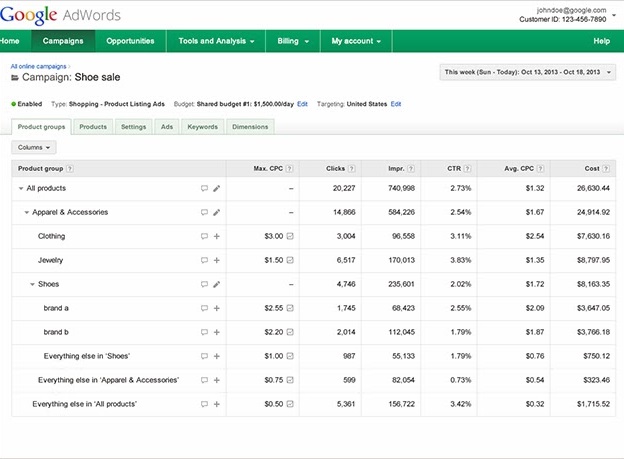624x459 pixels.
Task: Open the date range dropdown
Action: (527, 72)
